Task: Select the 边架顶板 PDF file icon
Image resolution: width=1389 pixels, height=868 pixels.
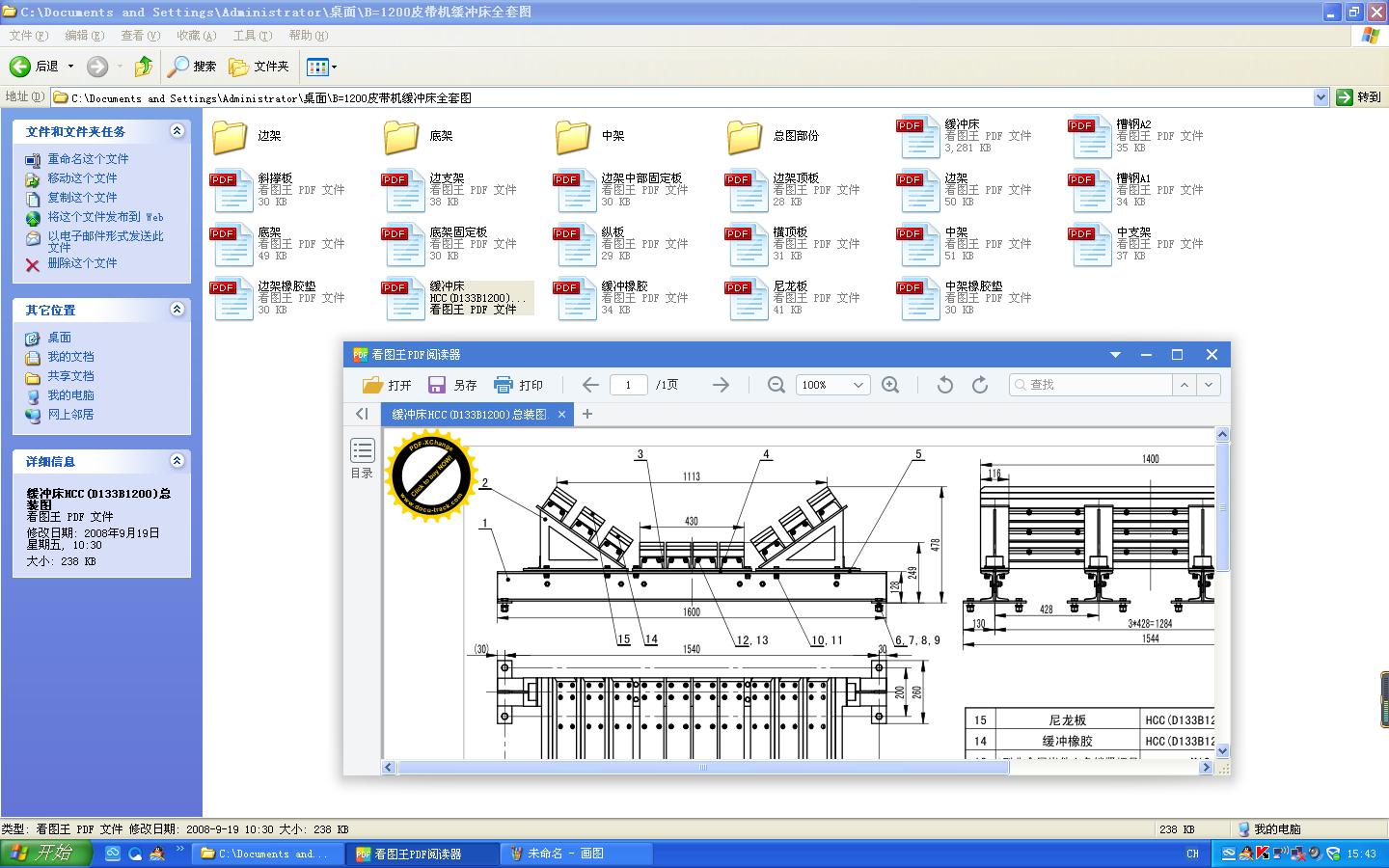Action: point(747,191)
